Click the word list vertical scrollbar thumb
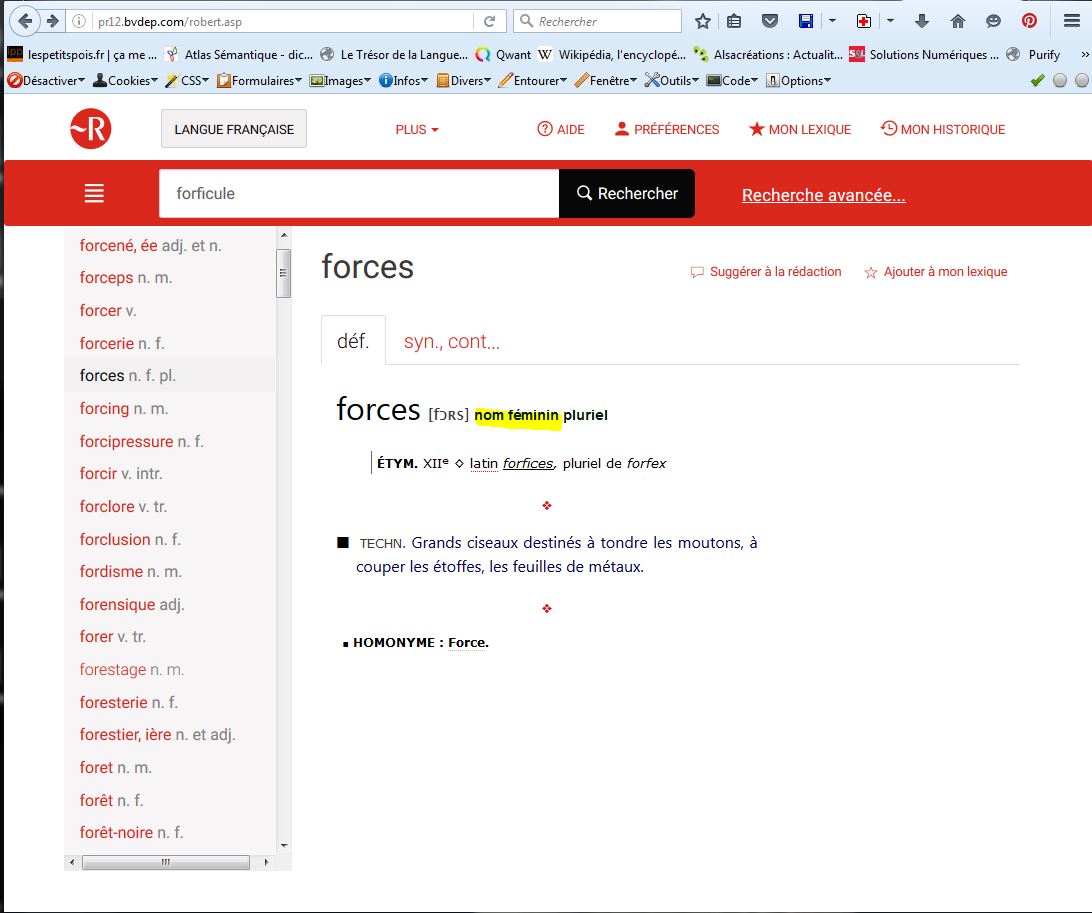Viewport: 1092px width, 913px height. 284,273
